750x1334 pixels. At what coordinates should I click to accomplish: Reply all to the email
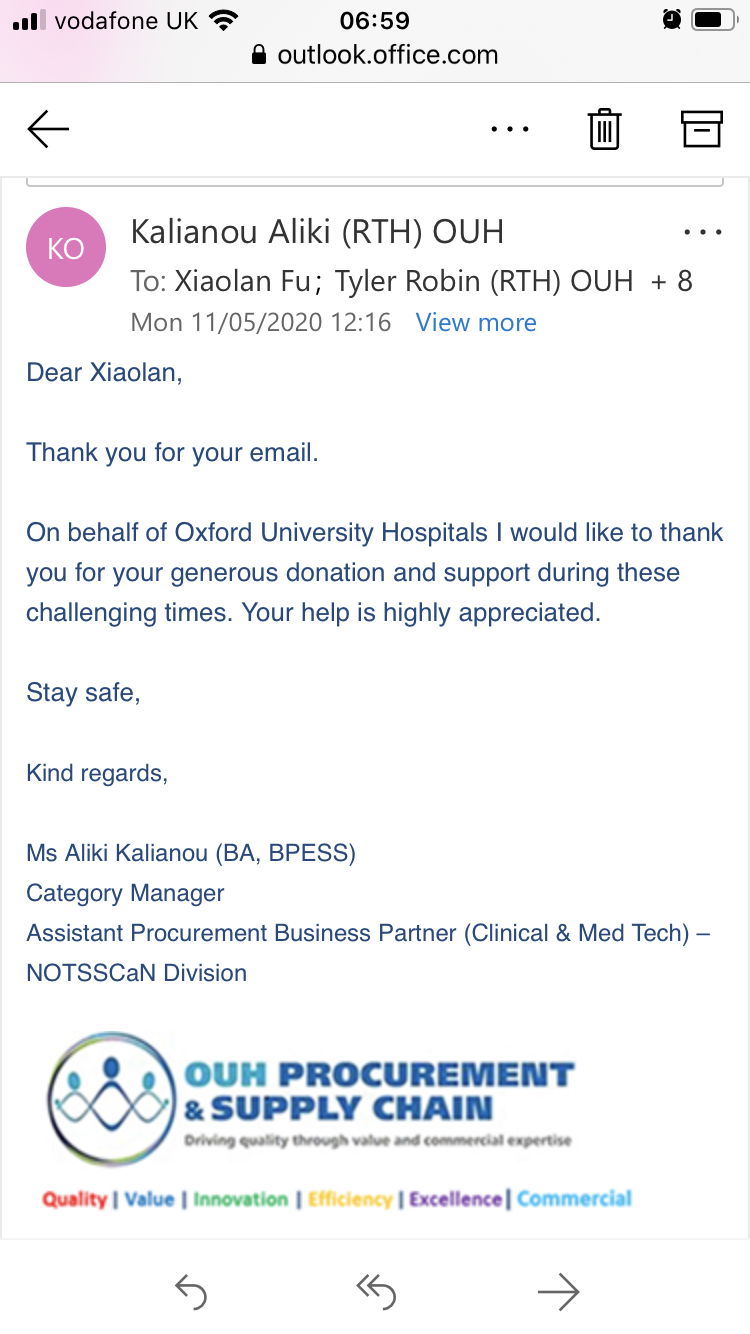(x=375, y=1291)
